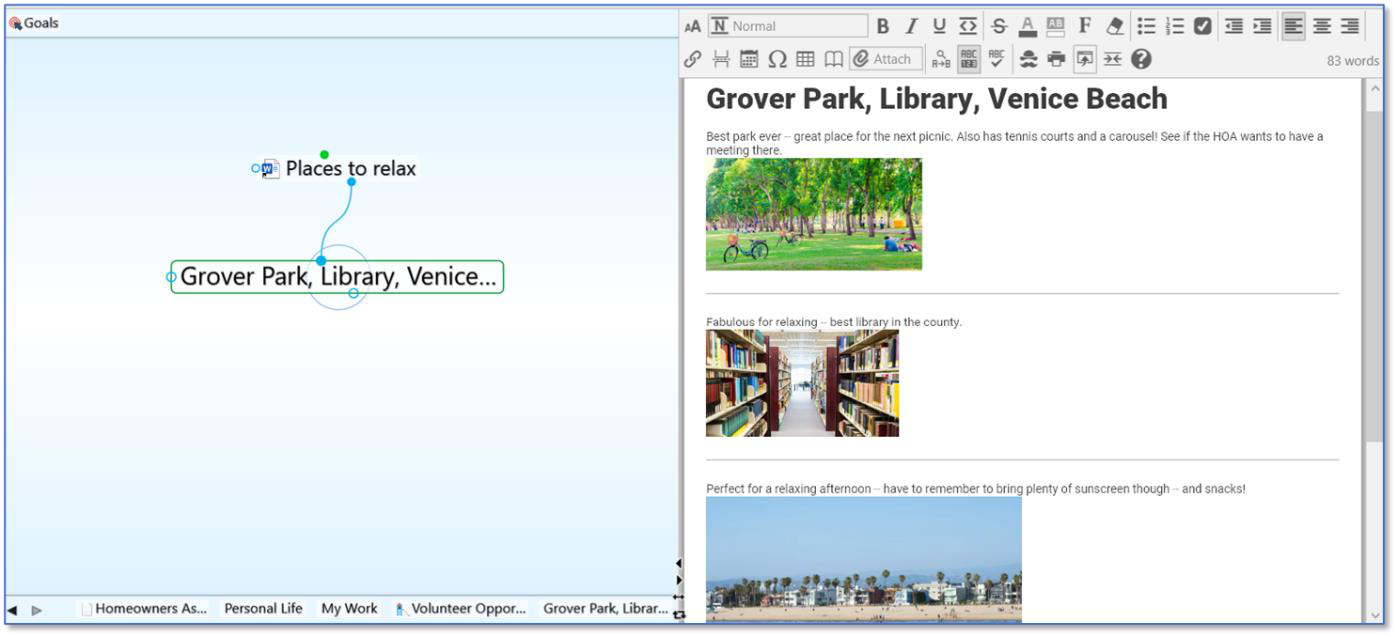Click the insert hyperlink chain icon
Screen dimensions: 1397x637
click(x=692, y=60)
